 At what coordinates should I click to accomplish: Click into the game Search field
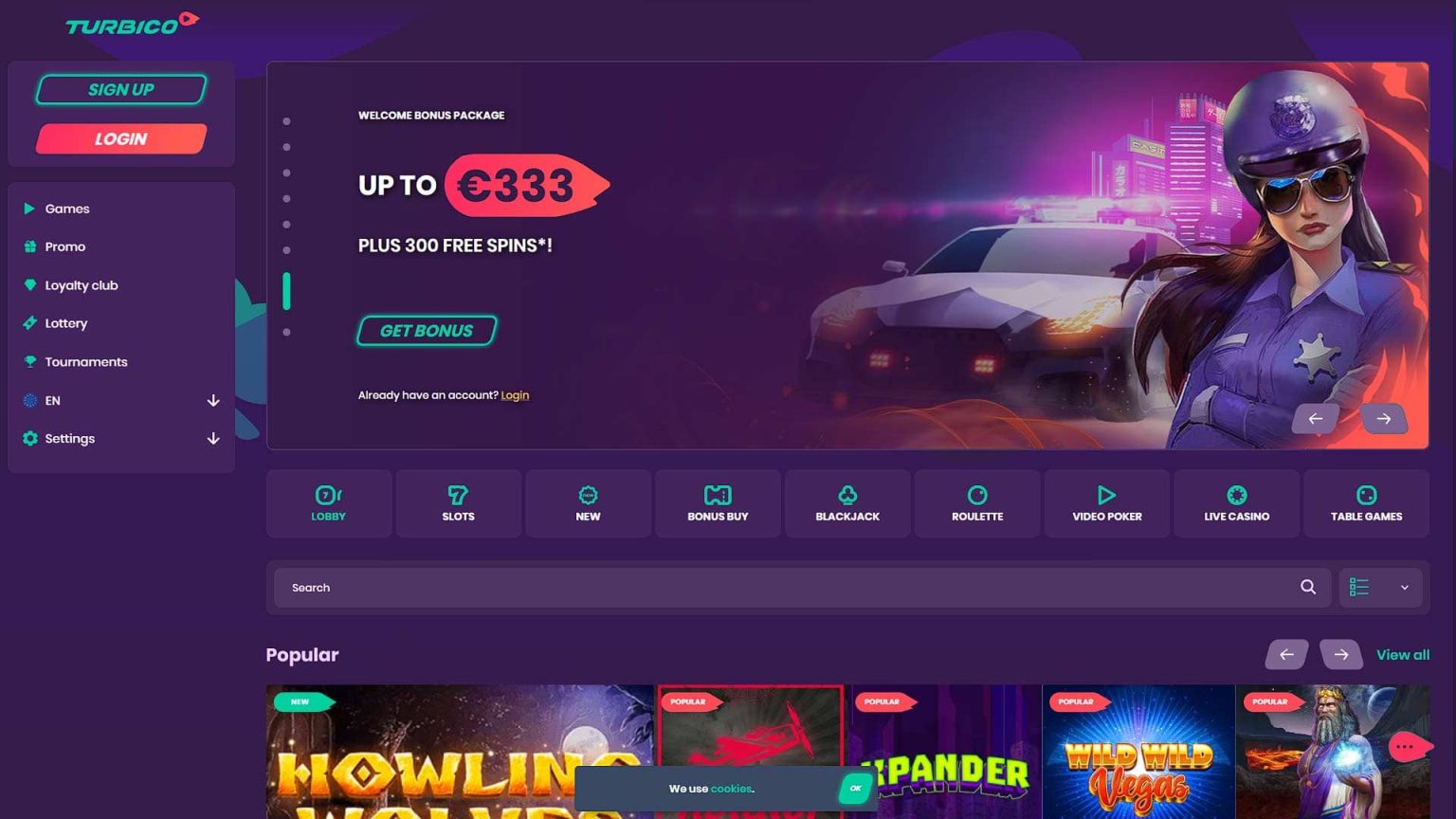click(785, 588)
